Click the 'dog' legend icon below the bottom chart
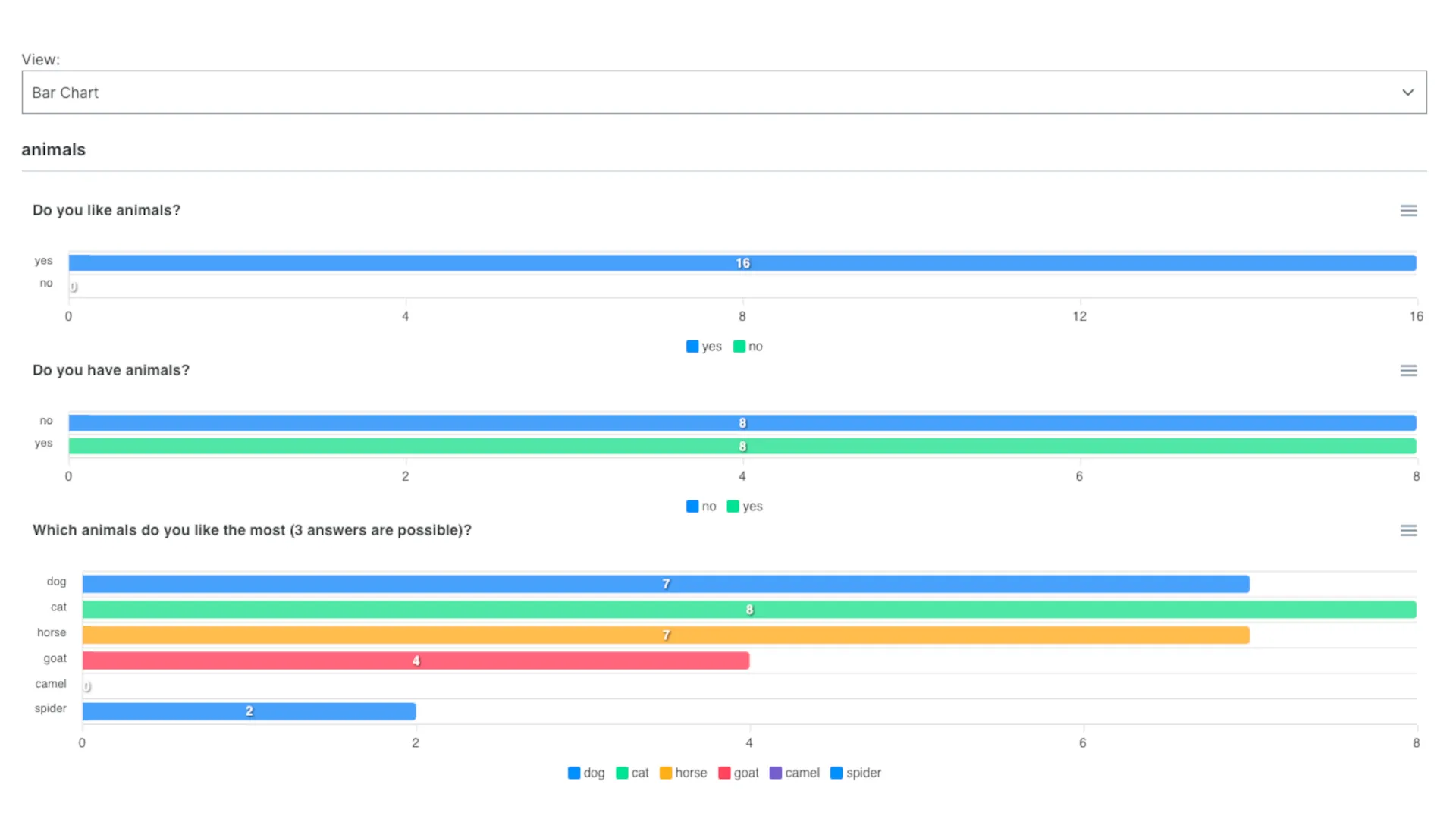This screenshot has height=819, width=1456. [x=573, y=773]
